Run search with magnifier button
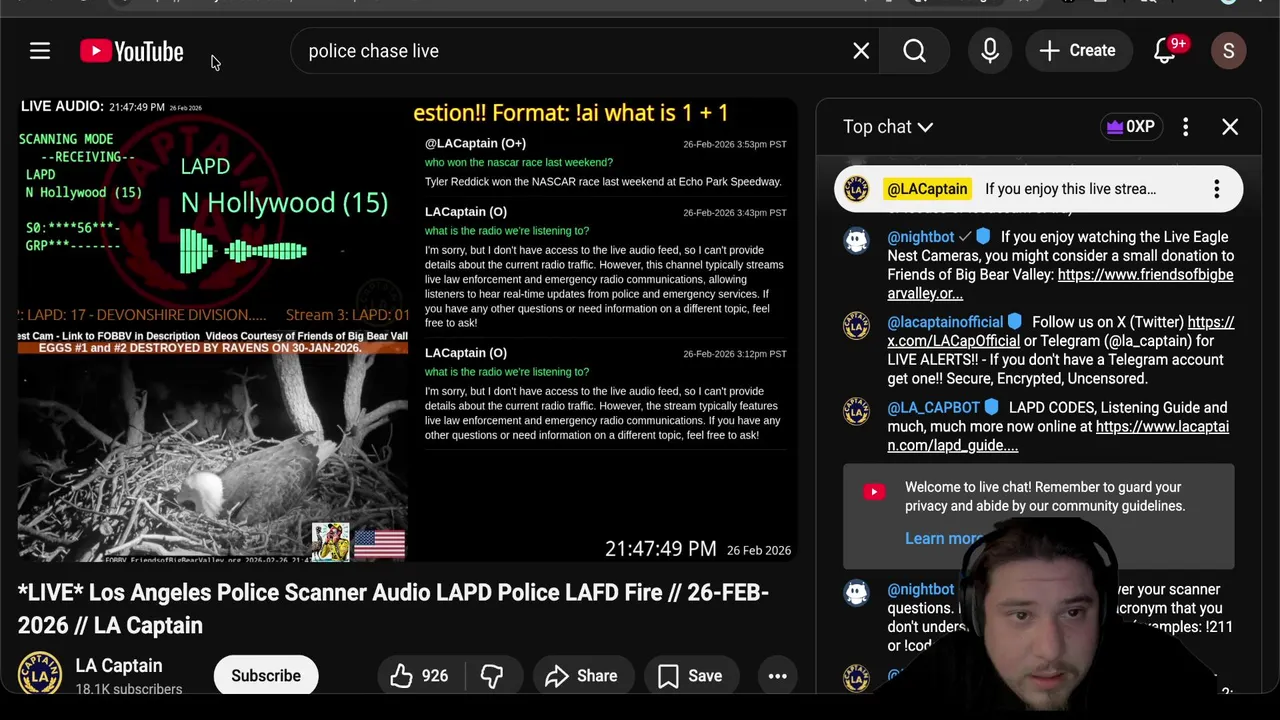 click(x=914, y=51)
